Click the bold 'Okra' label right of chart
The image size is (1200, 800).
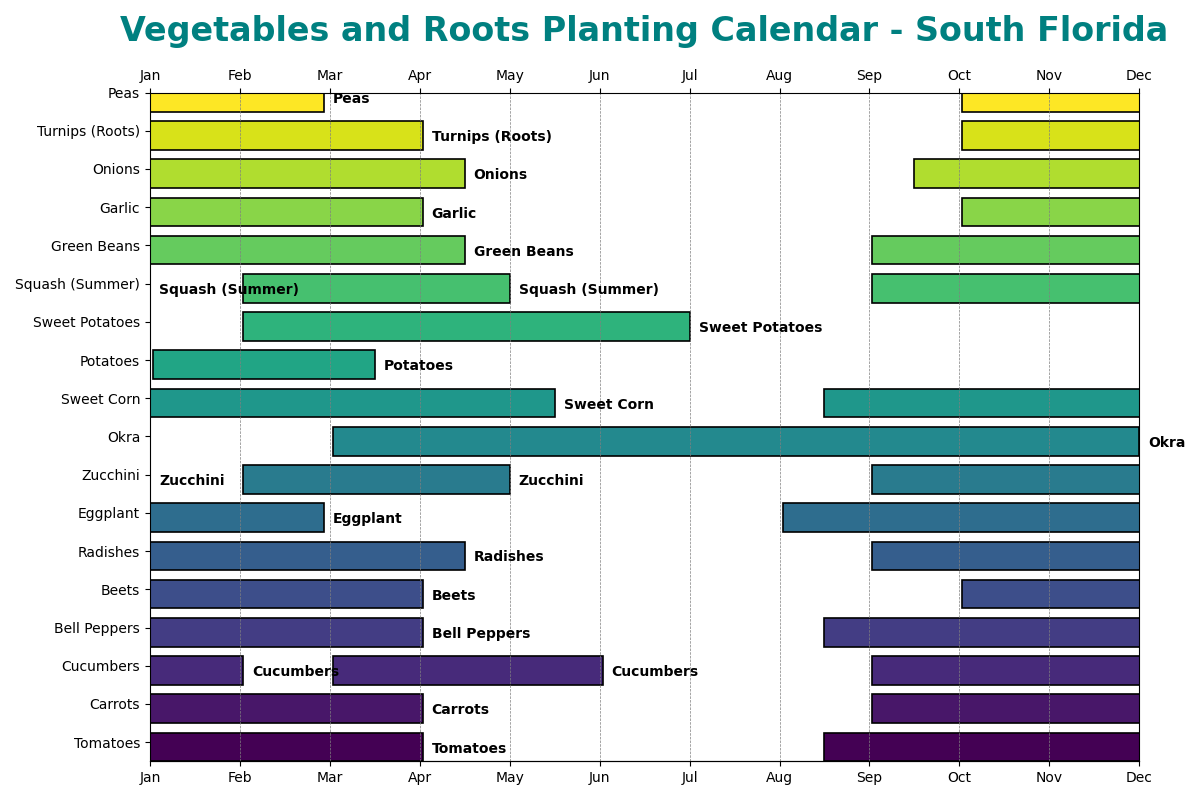(x=1166, y=442)
